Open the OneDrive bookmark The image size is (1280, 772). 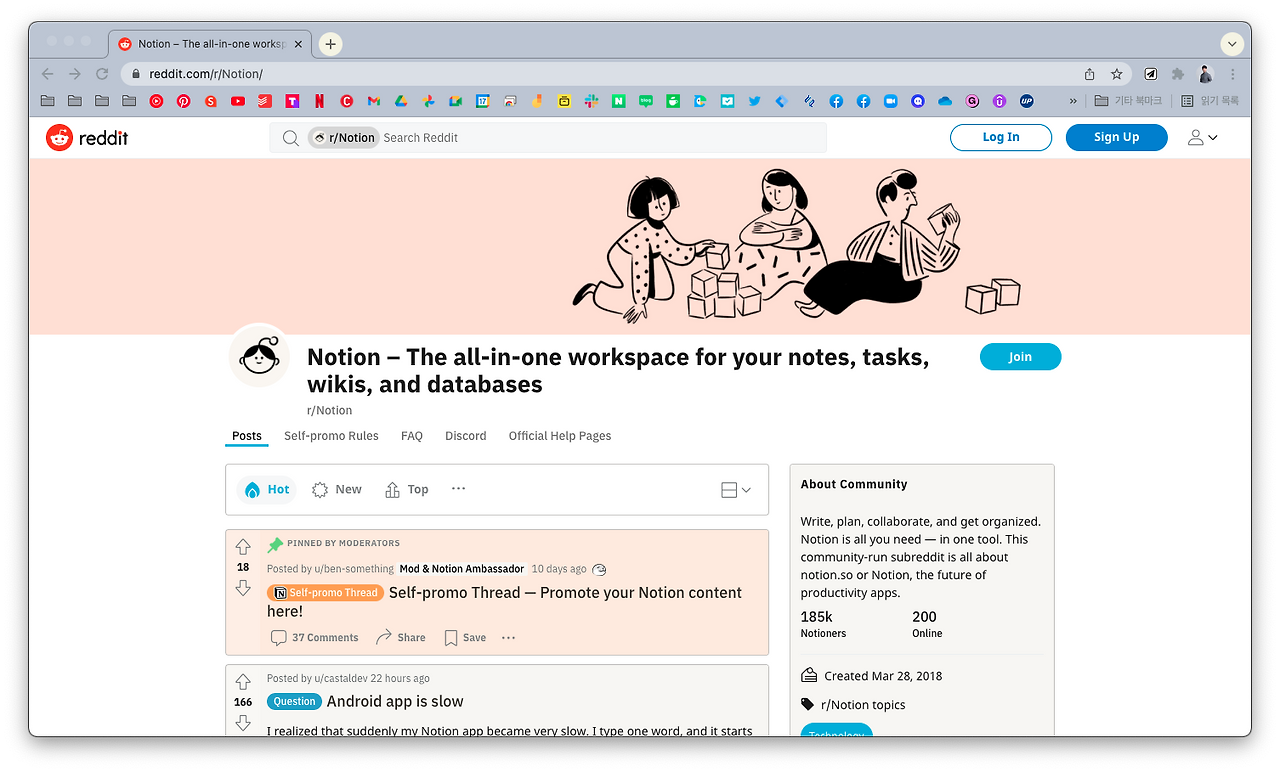[945, 101]
